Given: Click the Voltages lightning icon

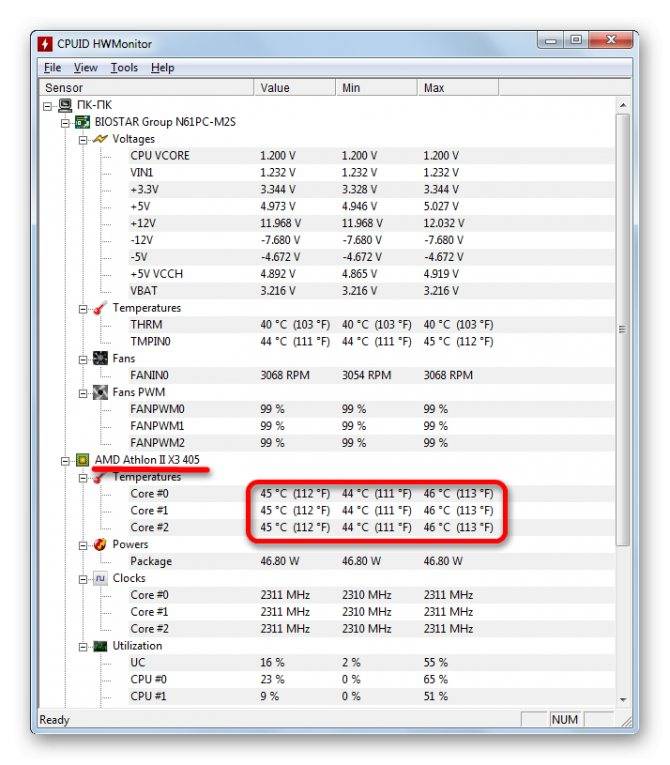Looking at the screenshot, I should (x=100, y=139).
